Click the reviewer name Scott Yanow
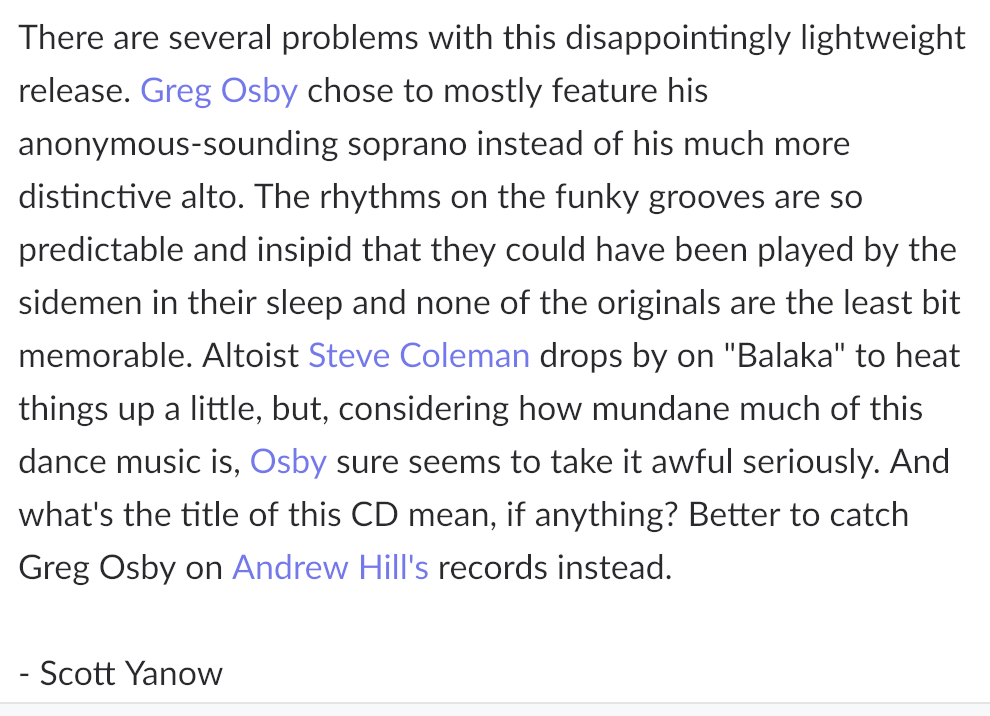990x716 pixels. point(131,674)
